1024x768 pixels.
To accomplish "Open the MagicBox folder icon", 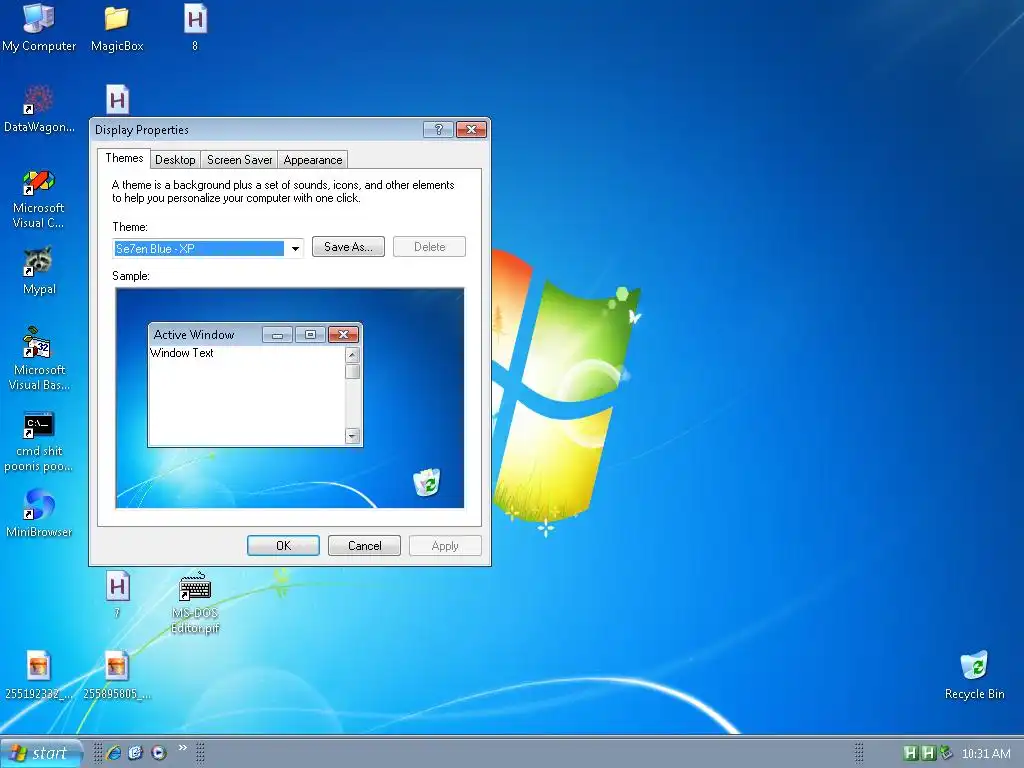I will click(x=117, y=27).
